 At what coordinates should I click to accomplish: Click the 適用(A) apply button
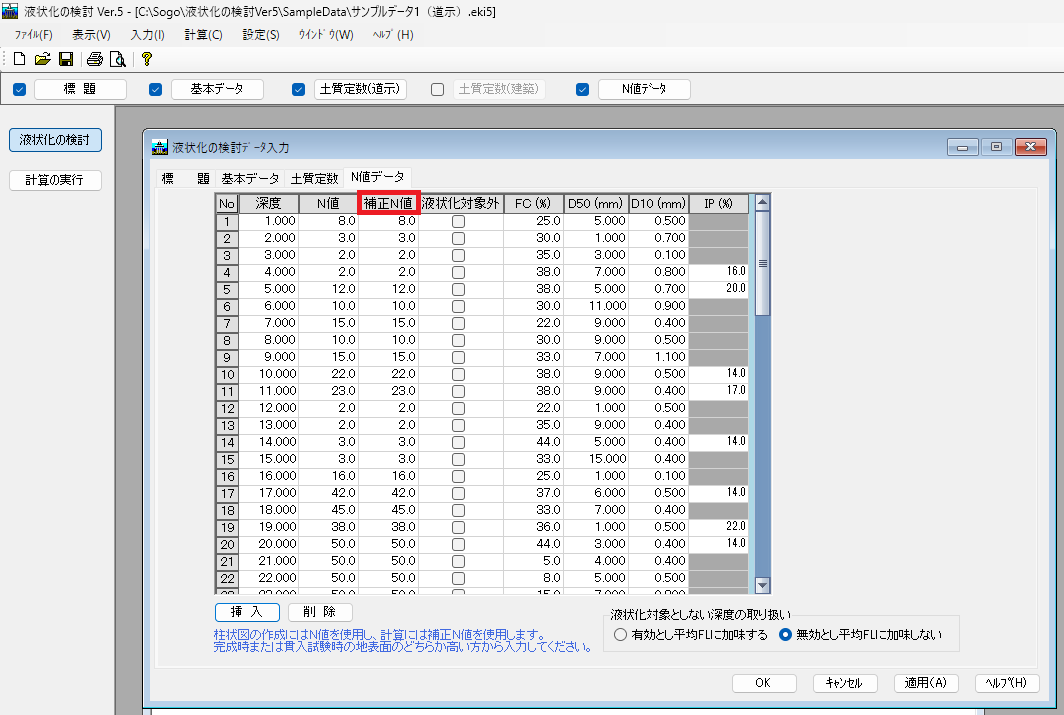[x=926, y=683]
